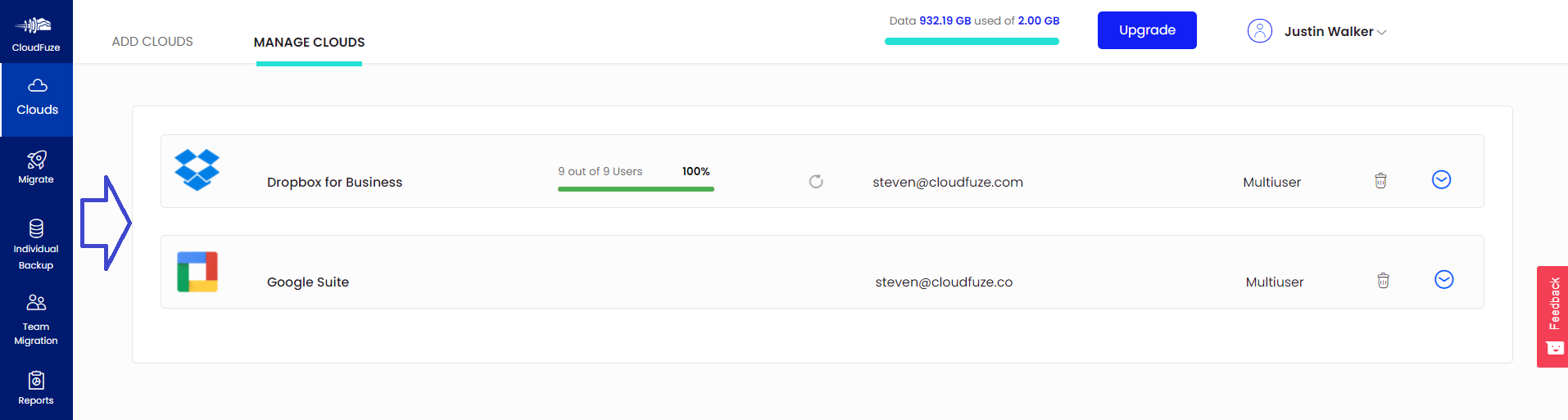Click the CloudFuze logo
Screen dimensions: 1568x420
click(x=36, y=33)
